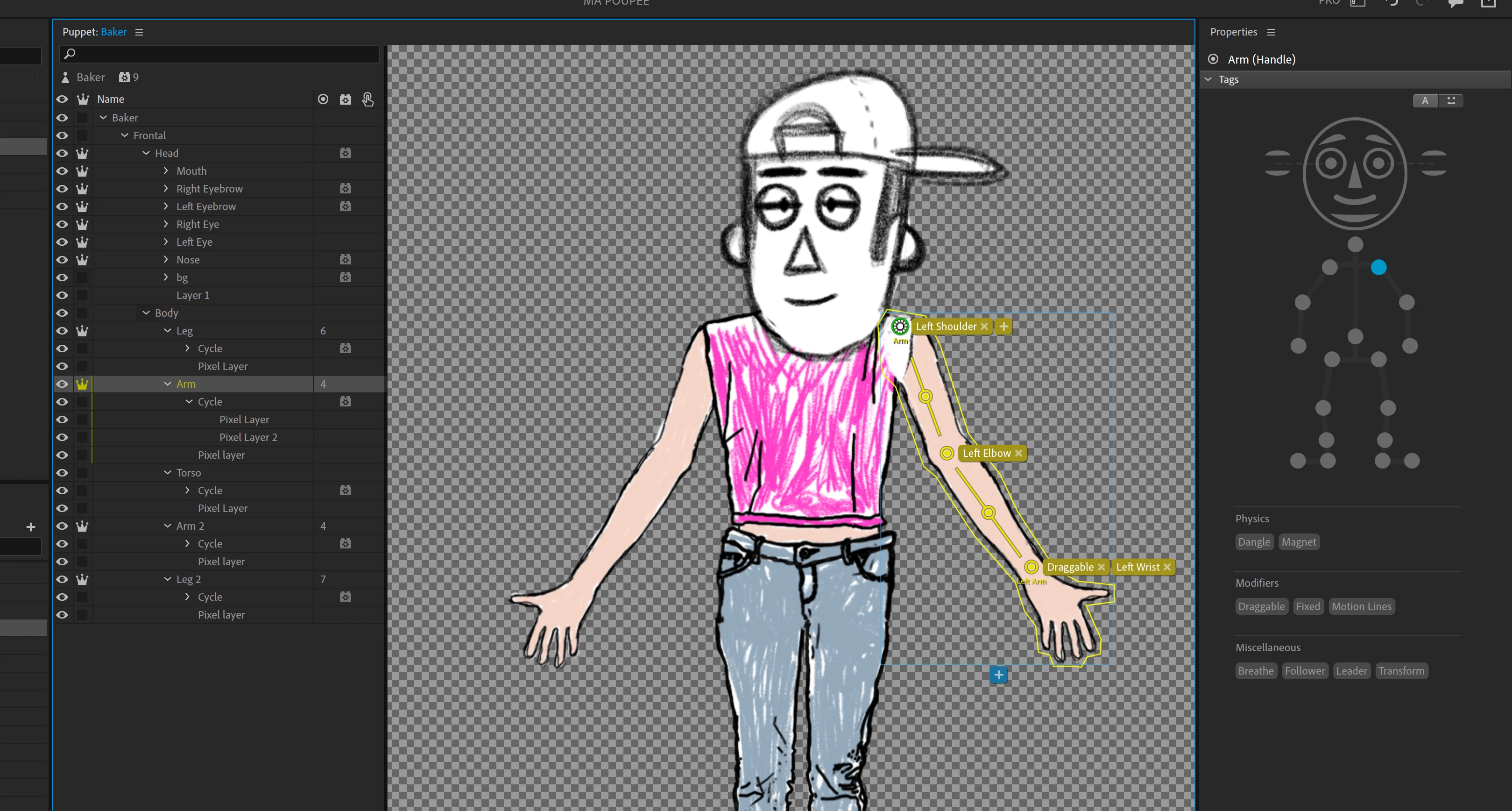1512x811 pixels.
Task: Switch the tag view to text mode (A)
Action: [1425, 100]
